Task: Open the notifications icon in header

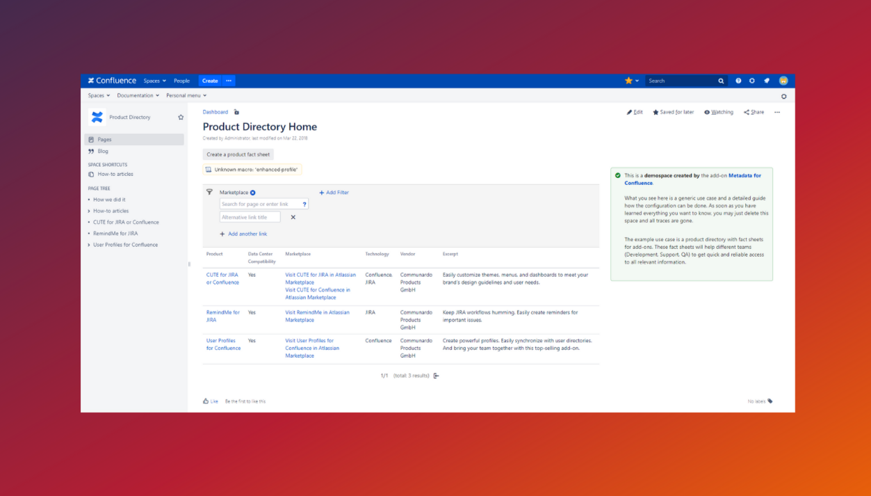Action: click(x=767, y=81)
